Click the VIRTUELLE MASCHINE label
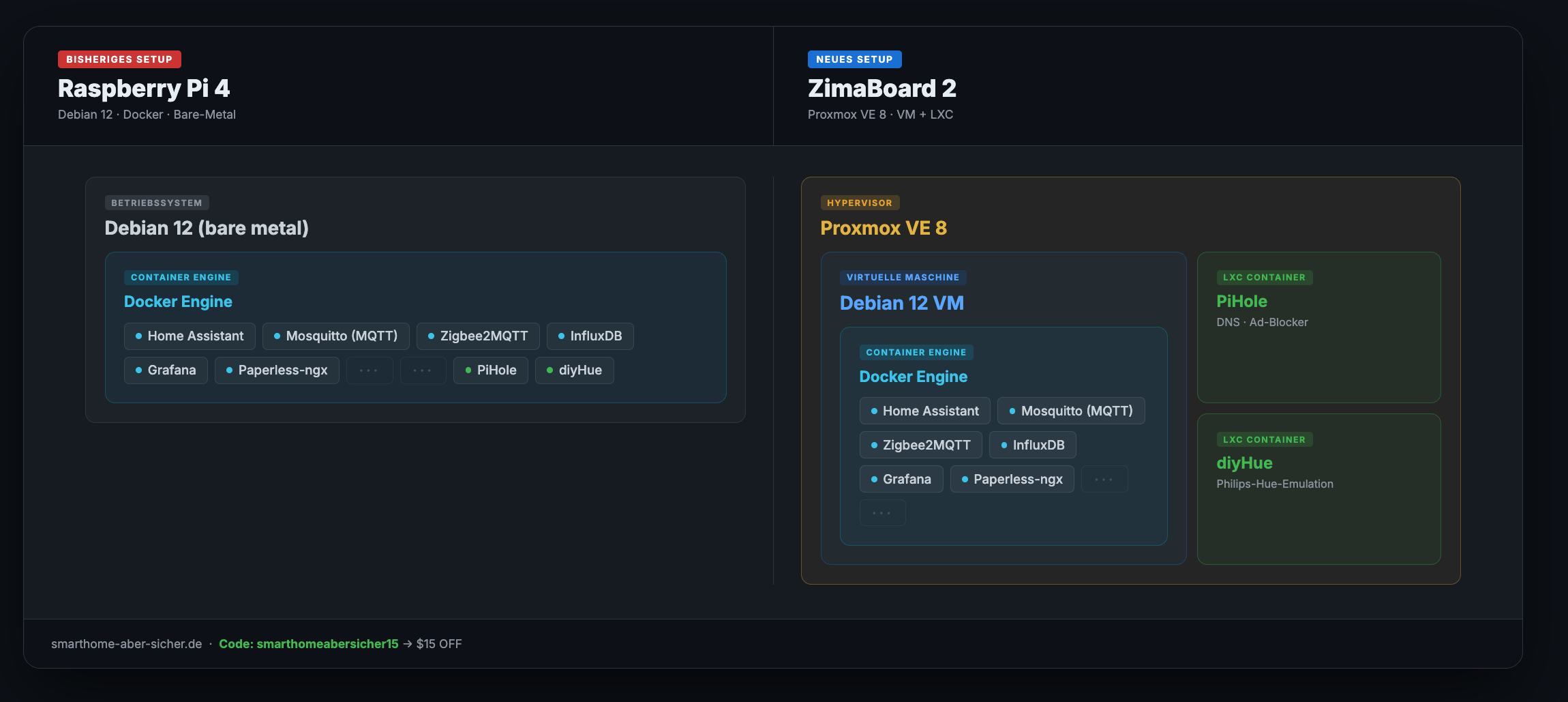This screenshot has height=702, width=1568. (903, 278)
